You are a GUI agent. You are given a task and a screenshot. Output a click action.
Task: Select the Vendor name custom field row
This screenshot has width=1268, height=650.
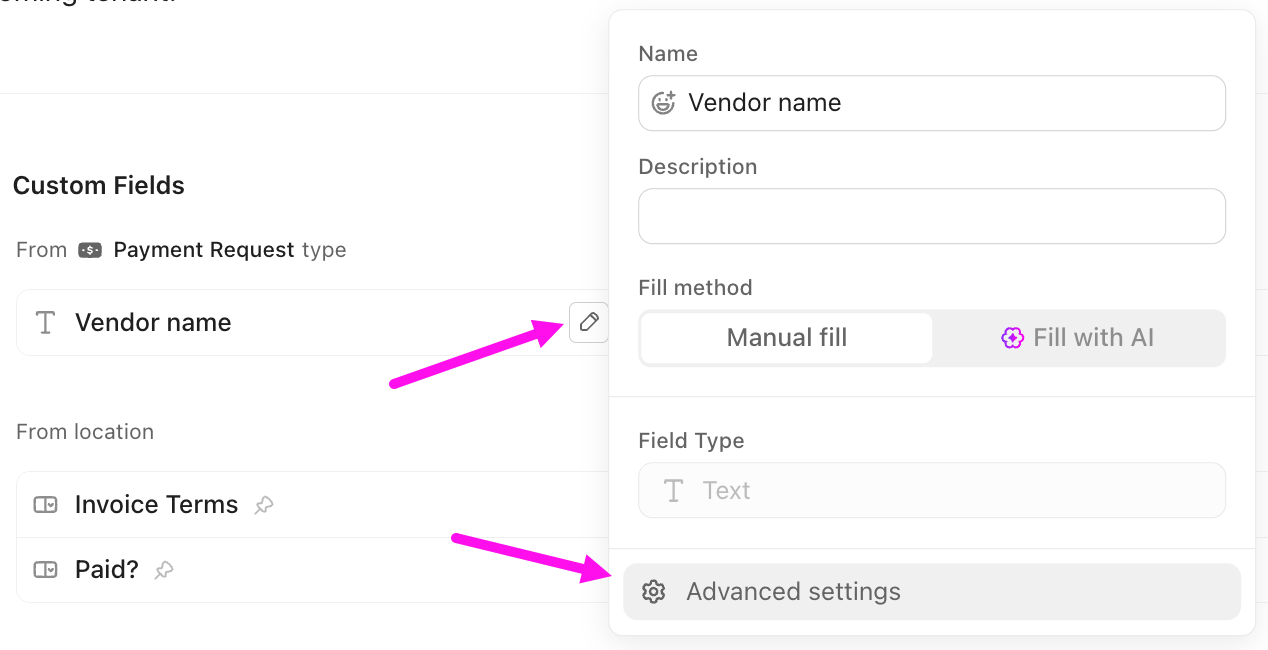pyautogui.click(x=250, y=322)
